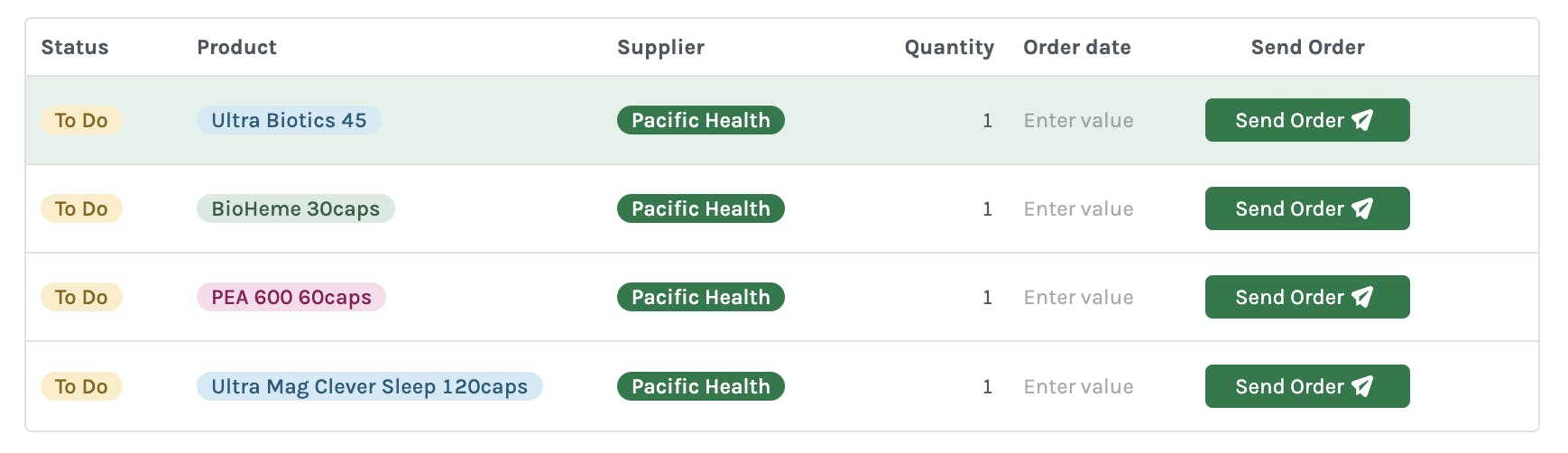Focus order date field for Ultra Mag row
Image resolution: width=1568 pixels, height=453 pixels.
(x=1078, y=386)
